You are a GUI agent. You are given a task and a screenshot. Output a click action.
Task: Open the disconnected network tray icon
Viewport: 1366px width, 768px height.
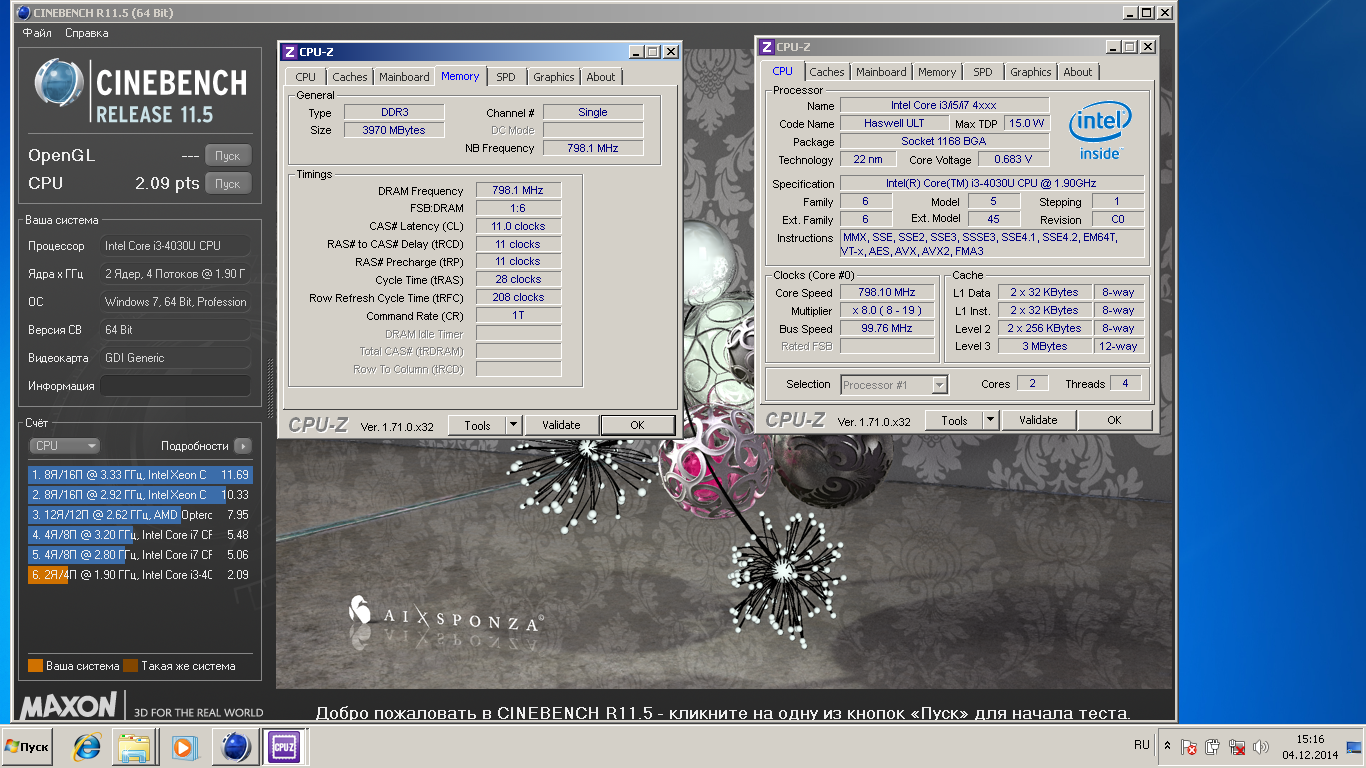coord(1237,747)
